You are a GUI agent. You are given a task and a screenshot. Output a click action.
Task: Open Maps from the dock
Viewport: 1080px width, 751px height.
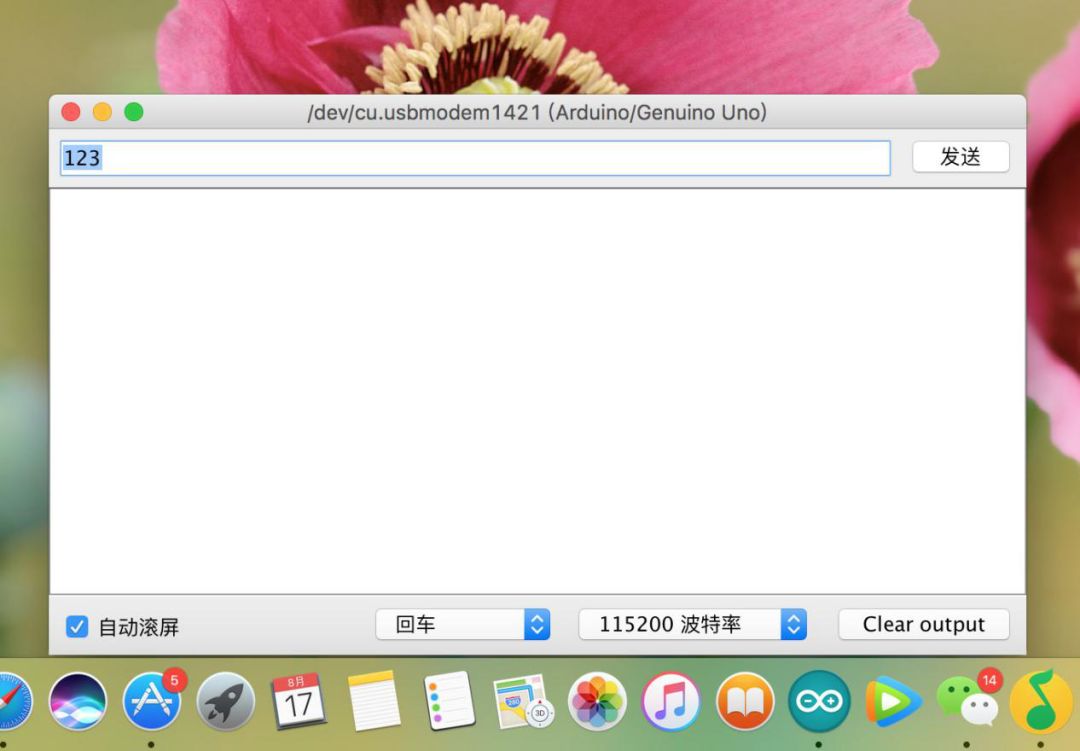pyautogui.click(x=523, y=701)
